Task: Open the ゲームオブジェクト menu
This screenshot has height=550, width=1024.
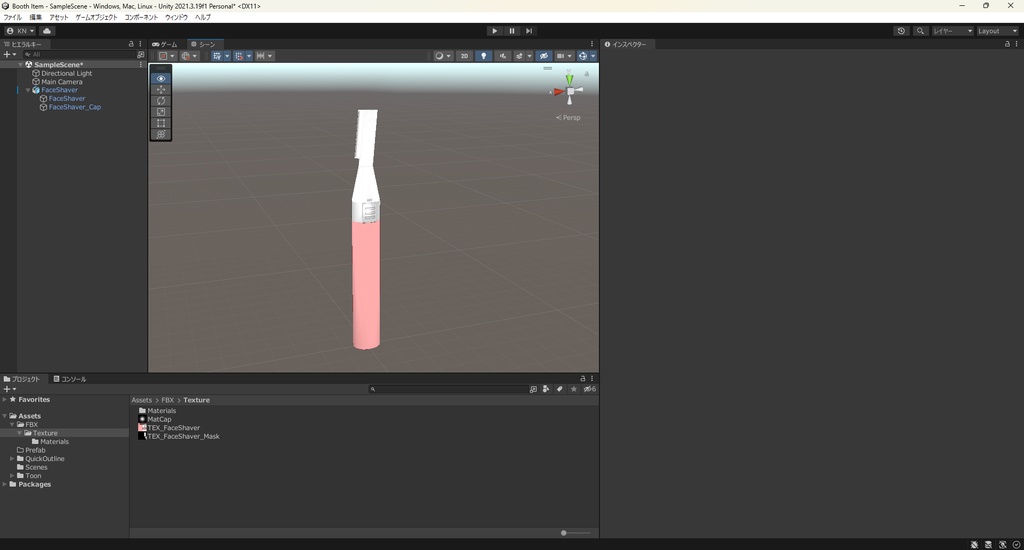Action: (x=97, y=17)
